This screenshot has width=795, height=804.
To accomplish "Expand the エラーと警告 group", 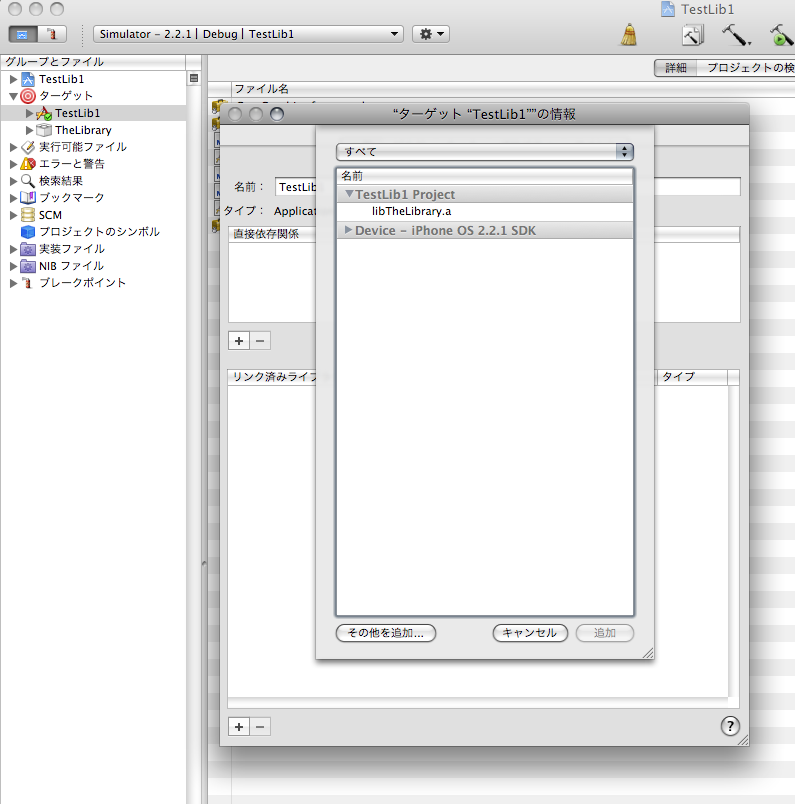I will pos(13,164).
